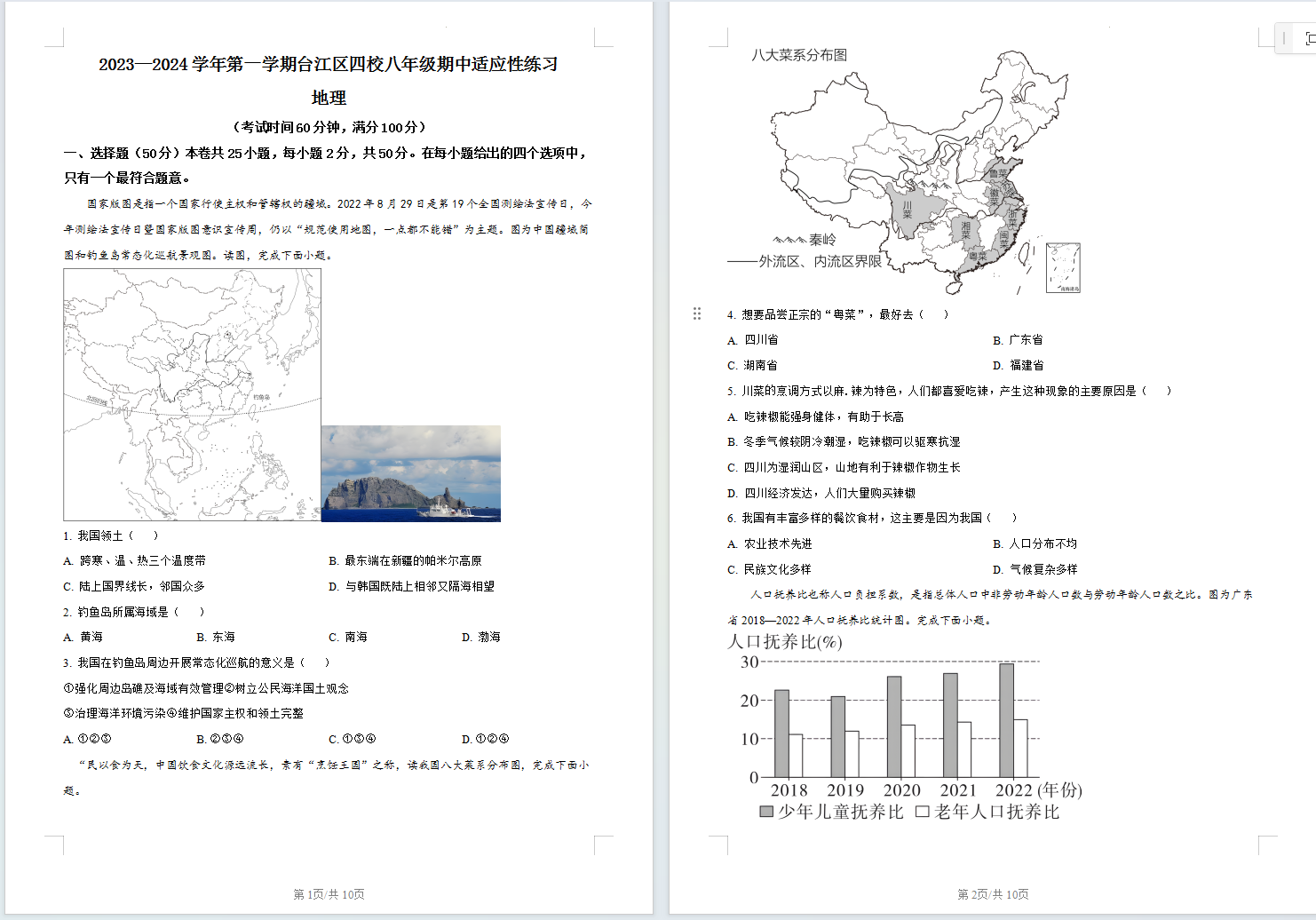Viewport: 1316px width, 920px height.
Task: Click option 'A. 农业技术先进'
Action: (x=769, y=543)
